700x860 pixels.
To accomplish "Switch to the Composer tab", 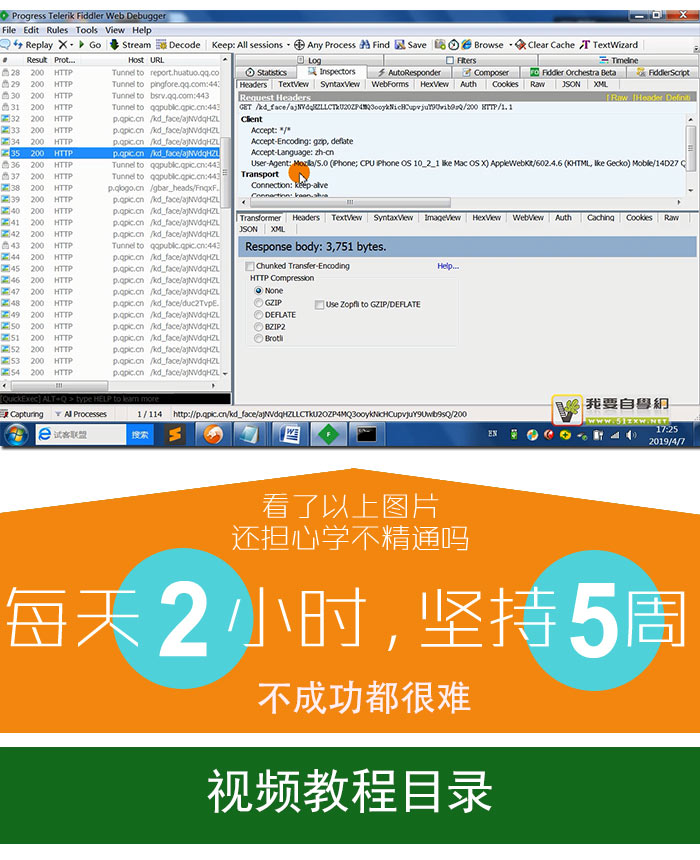I will pos(486,72).
